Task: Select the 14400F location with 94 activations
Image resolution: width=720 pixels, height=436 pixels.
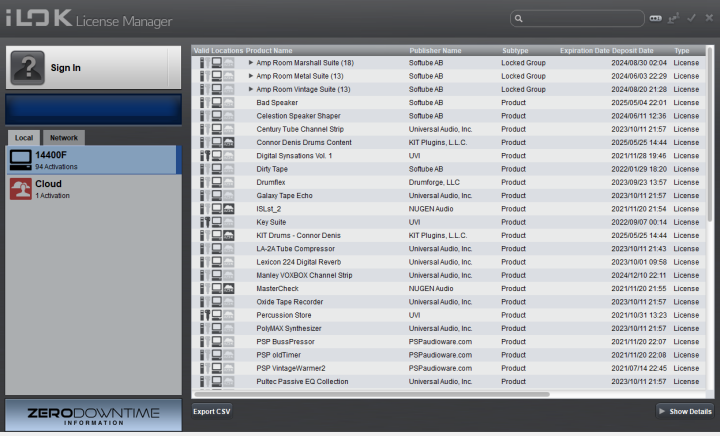Action: tap(93, 160)
